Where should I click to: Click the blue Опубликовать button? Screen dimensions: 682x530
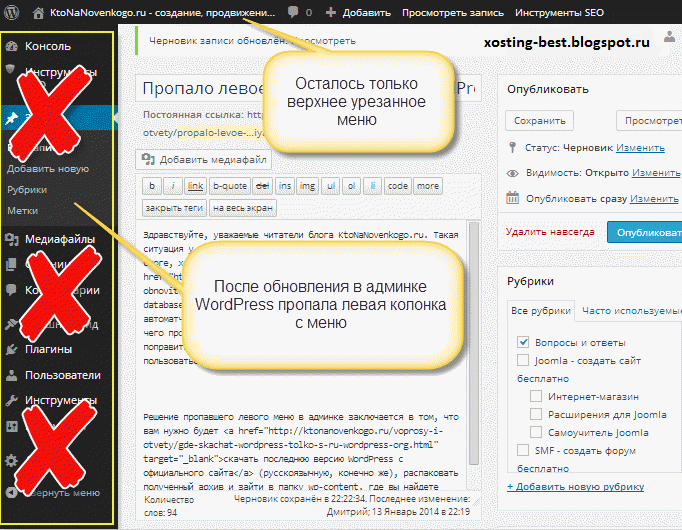point(645,233)
